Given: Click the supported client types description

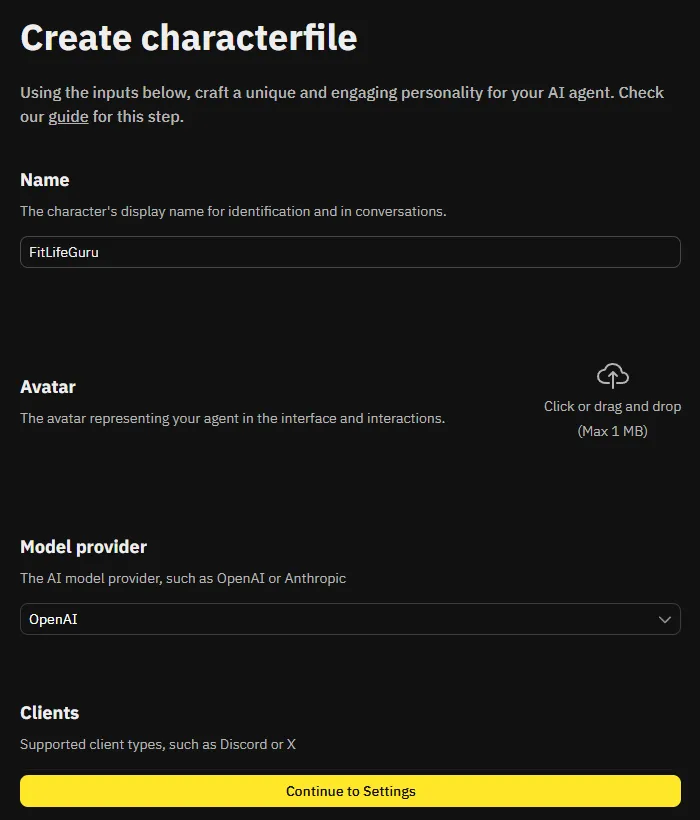Looking at the screenshot, I should [x=158, y=744].
